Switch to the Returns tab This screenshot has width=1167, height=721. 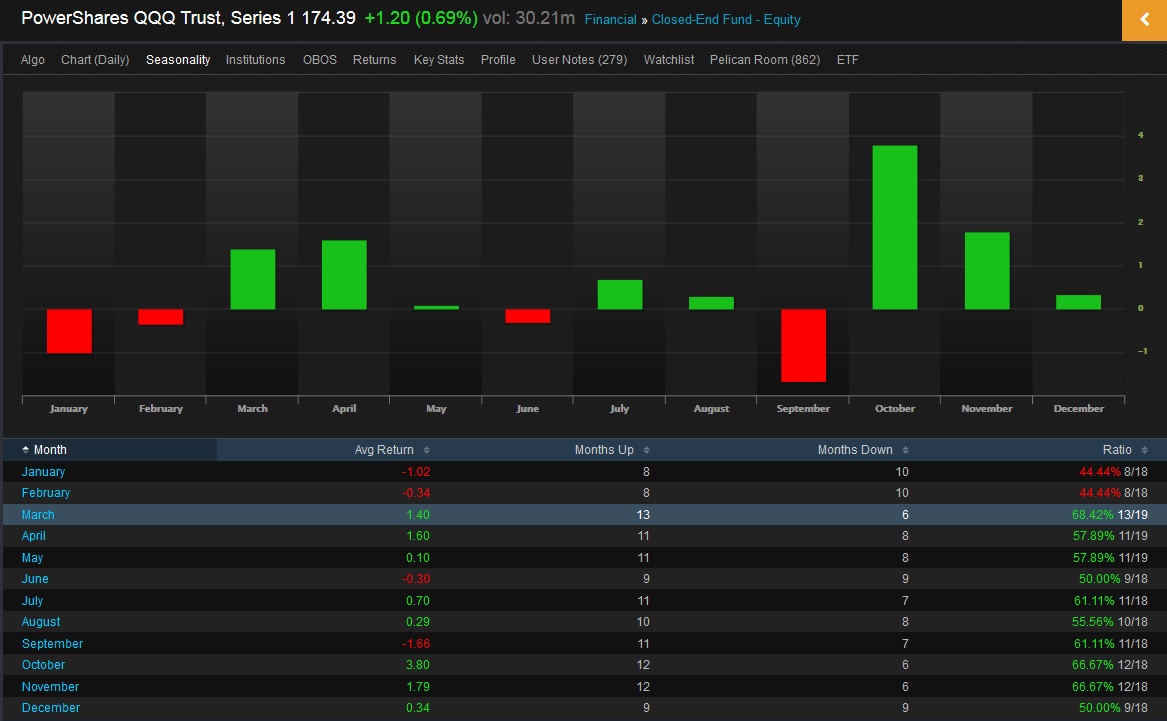point(374,60)
